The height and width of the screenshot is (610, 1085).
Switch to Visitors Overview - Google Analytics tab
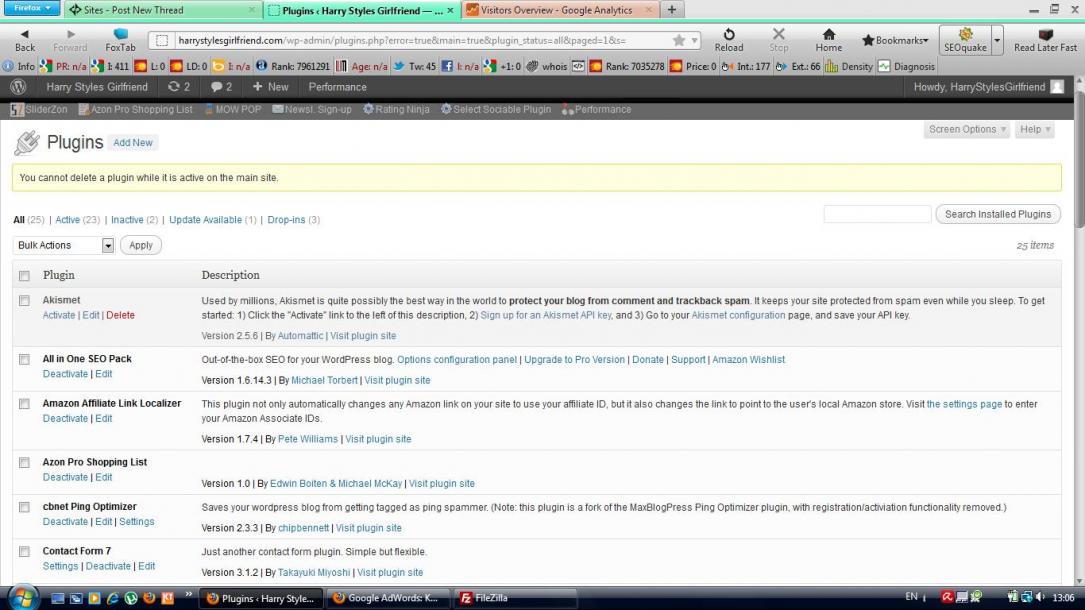coord(558,10)
